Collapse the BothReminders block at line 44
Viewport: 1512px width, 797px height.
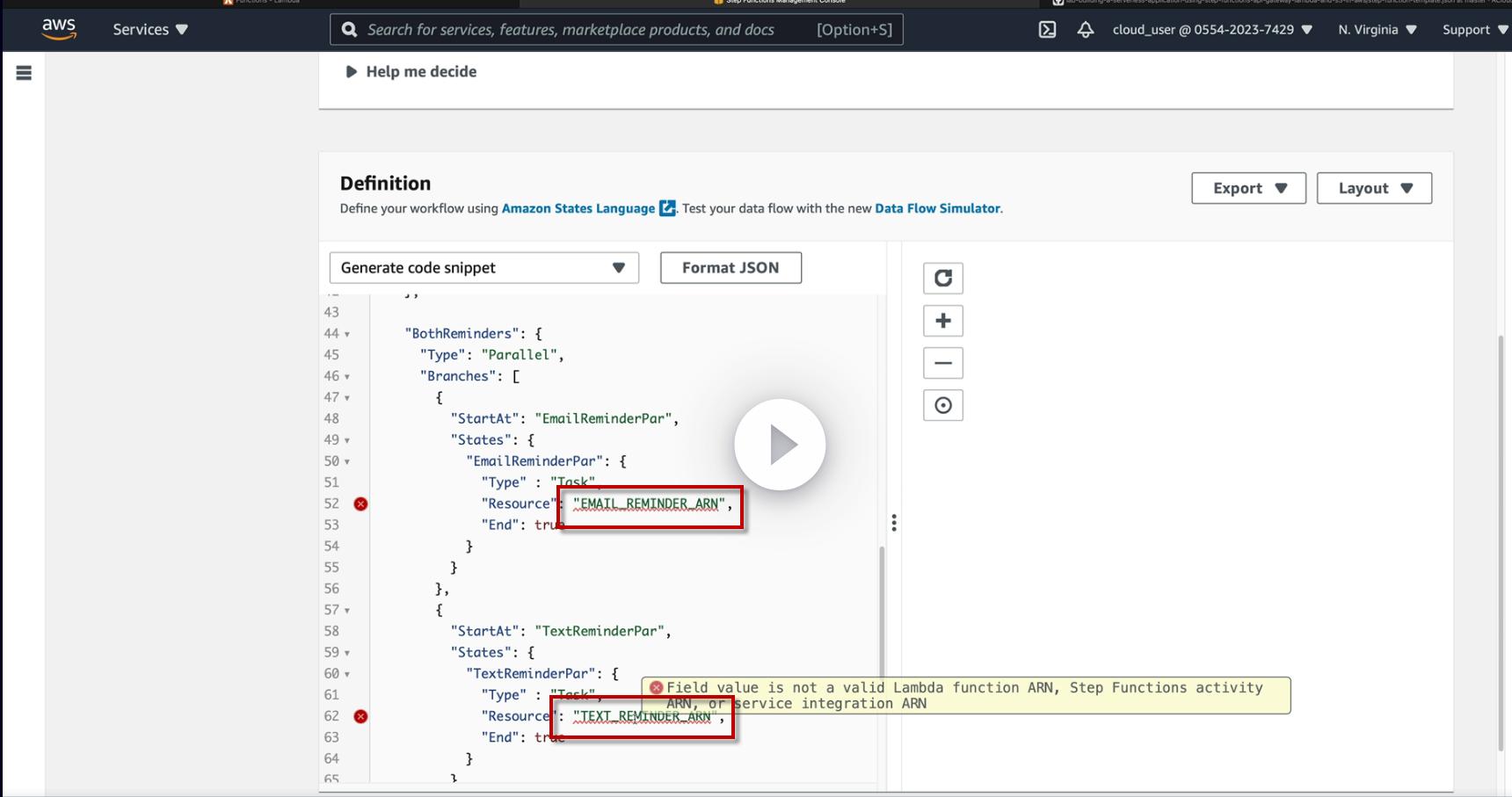pyautogui.click(x=347, y=335)
